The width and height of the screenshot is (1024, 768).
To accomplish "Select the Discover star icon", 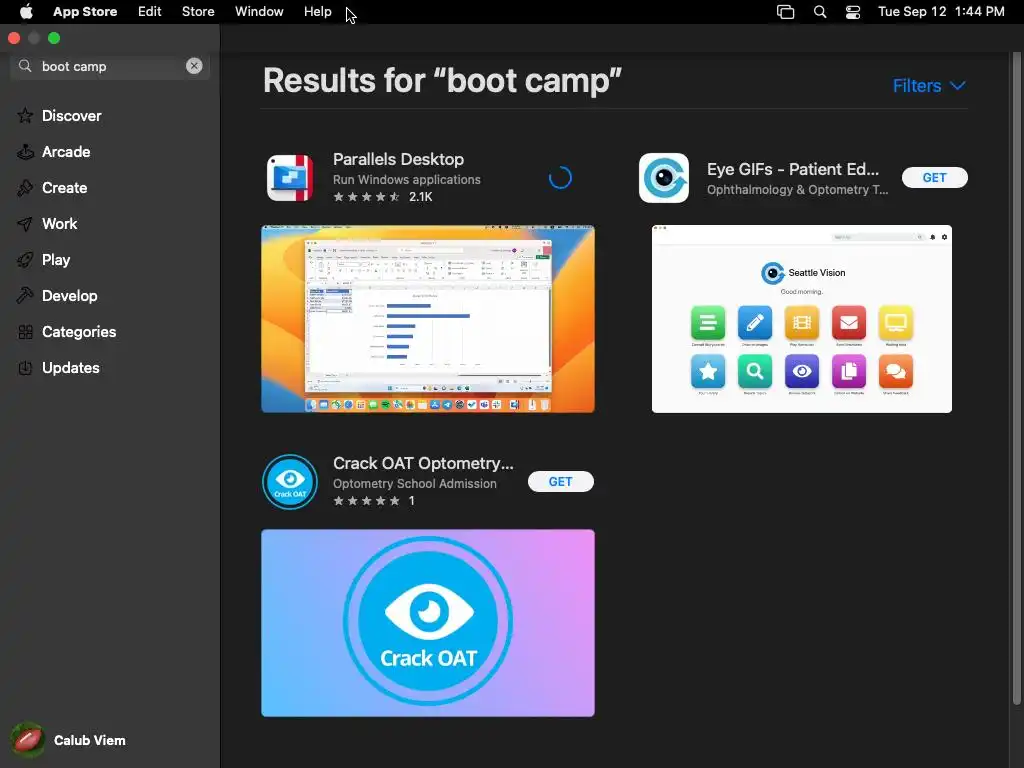I will [25, 116].
